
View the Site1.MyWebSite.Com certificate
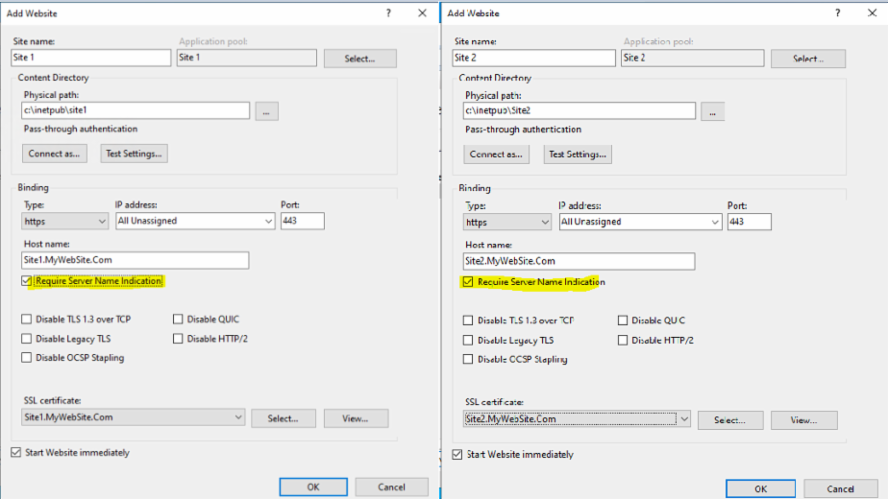356,419
